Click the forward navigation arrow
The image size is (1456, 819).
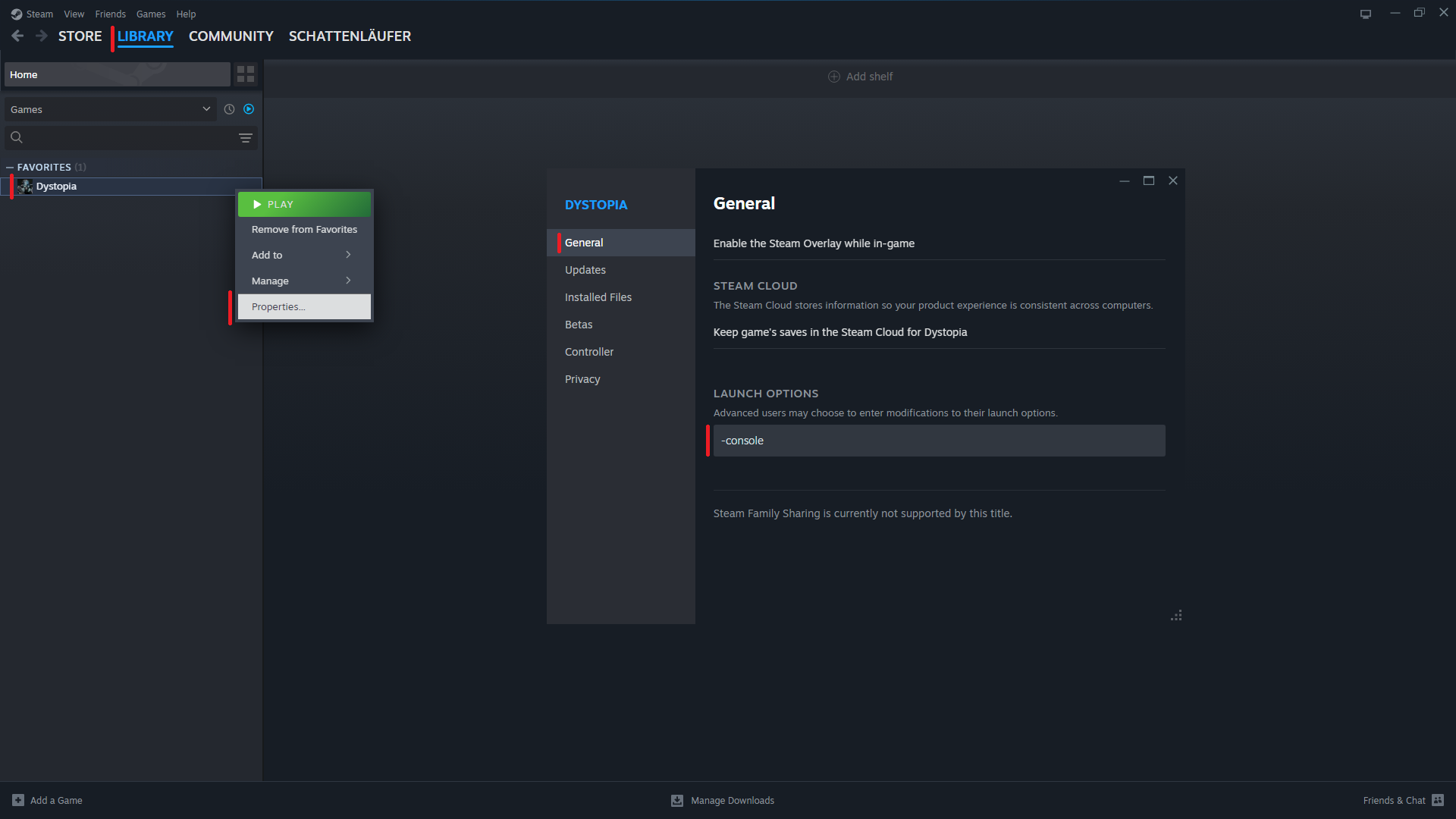tap(42, 36)
